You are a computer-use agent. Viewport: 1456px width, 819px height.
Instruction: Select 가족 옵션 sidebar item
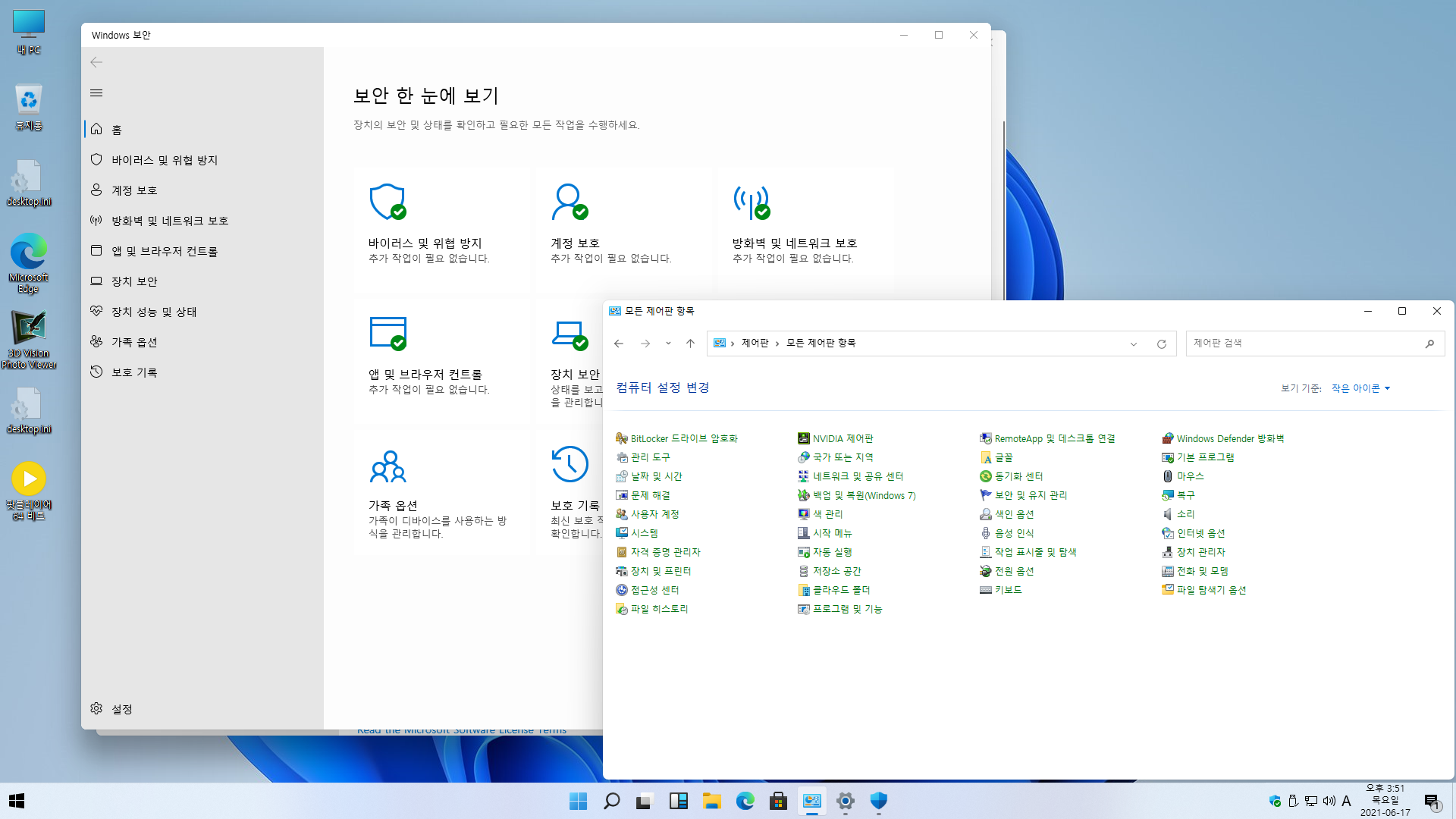pyautogui.click(x=202, y=342)
